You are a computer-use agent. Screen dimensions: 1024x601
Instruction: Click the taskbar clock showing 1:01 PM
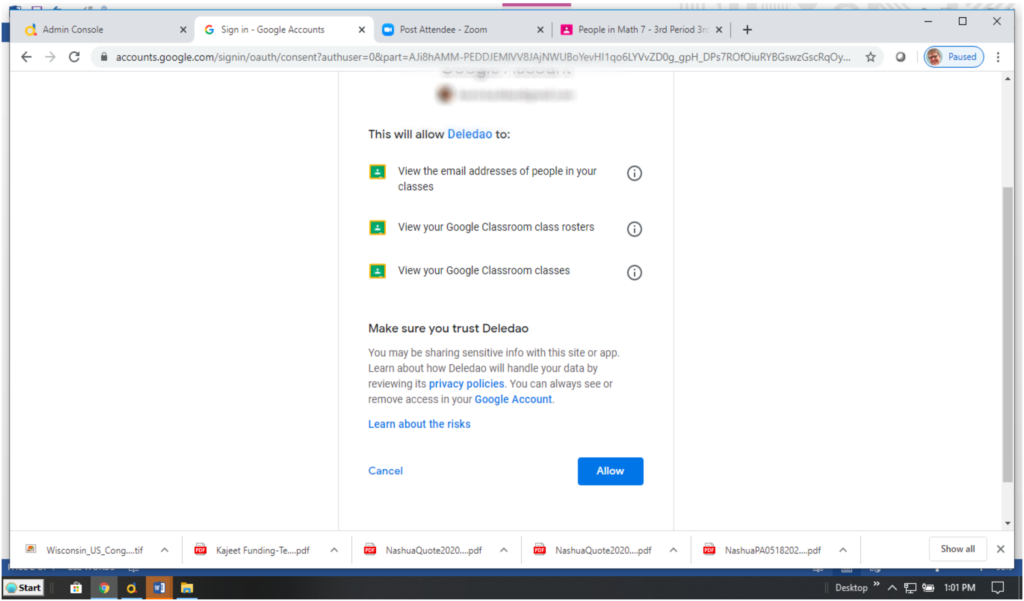pyautogui.click(x=959, y=588)
